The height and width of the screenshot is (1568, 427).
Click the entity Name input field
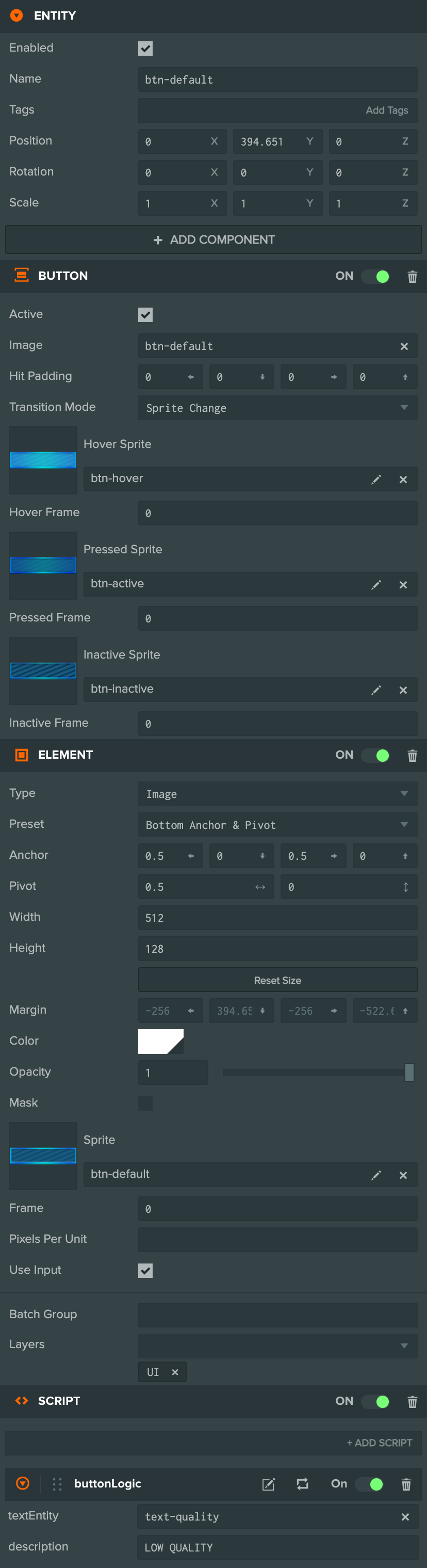[277, 79]
